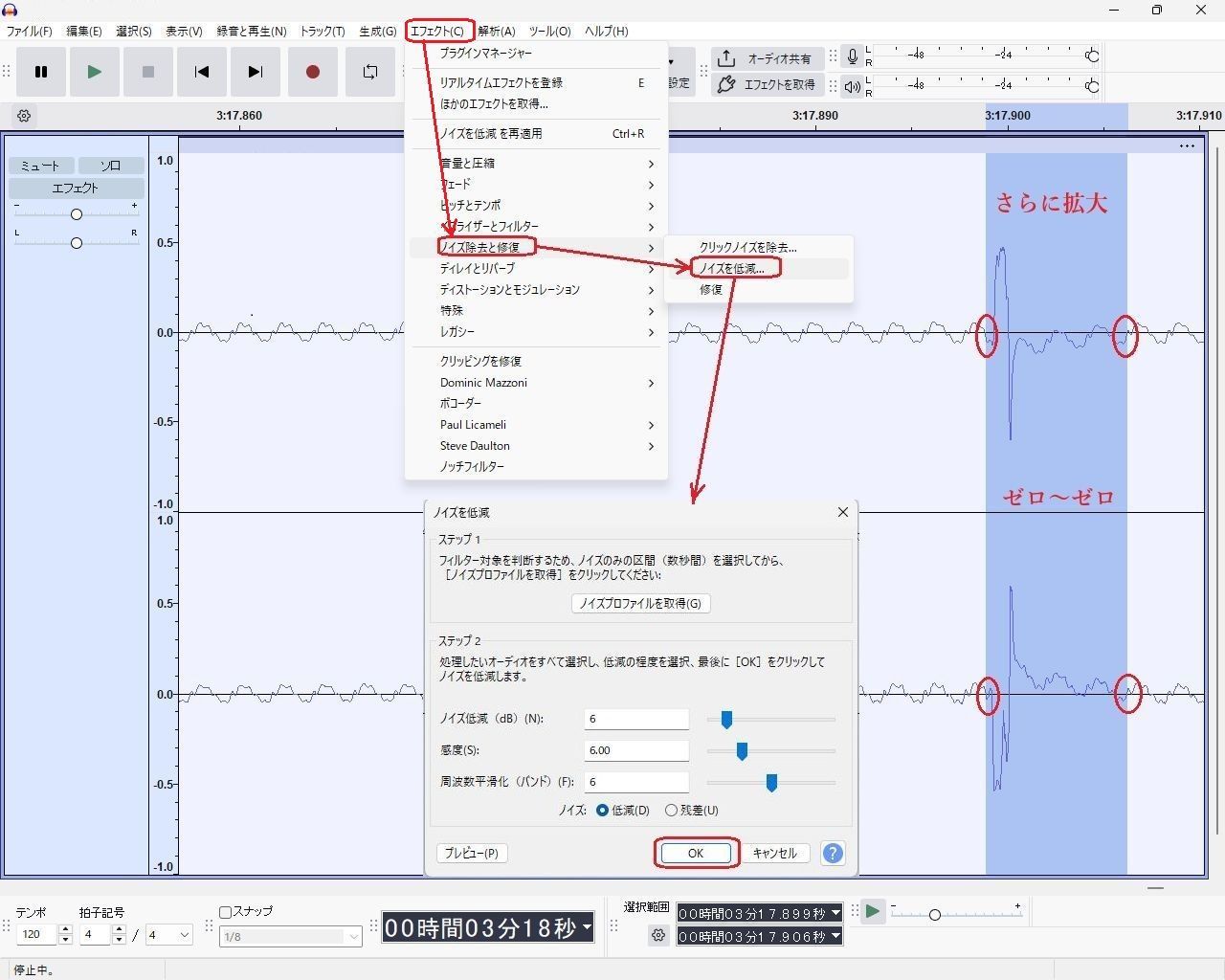Image resolution: width=1225 pixels, height=980 pixels.
Task: Skip to the end of the track
Action: tap(255, 72)
